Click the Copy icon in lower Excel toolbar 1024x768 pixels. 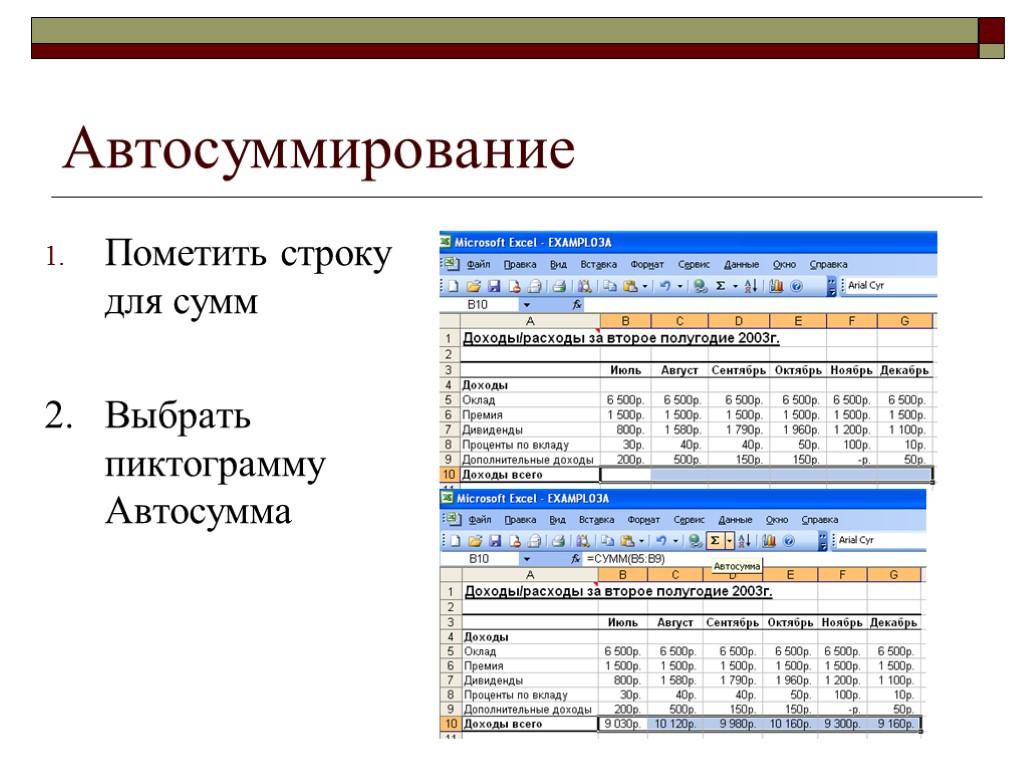[607, 541]
